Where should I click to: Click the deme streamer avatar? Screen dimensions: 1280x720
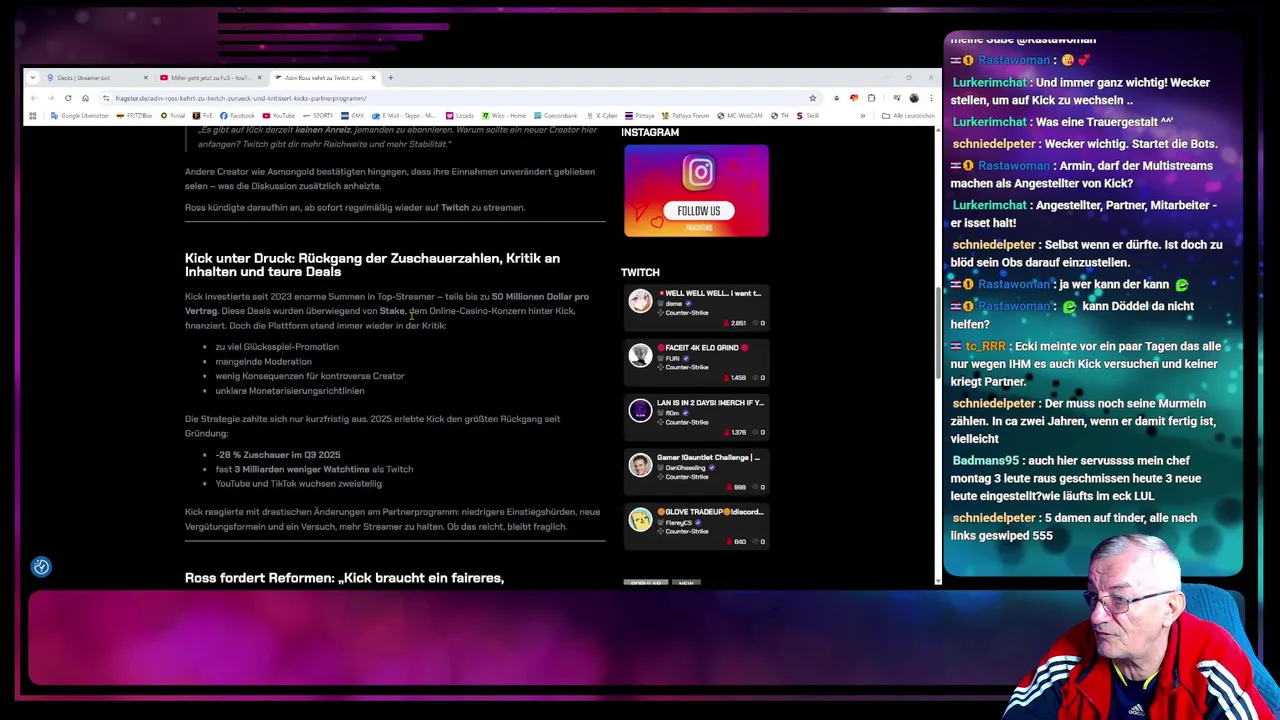click(640, 301)
